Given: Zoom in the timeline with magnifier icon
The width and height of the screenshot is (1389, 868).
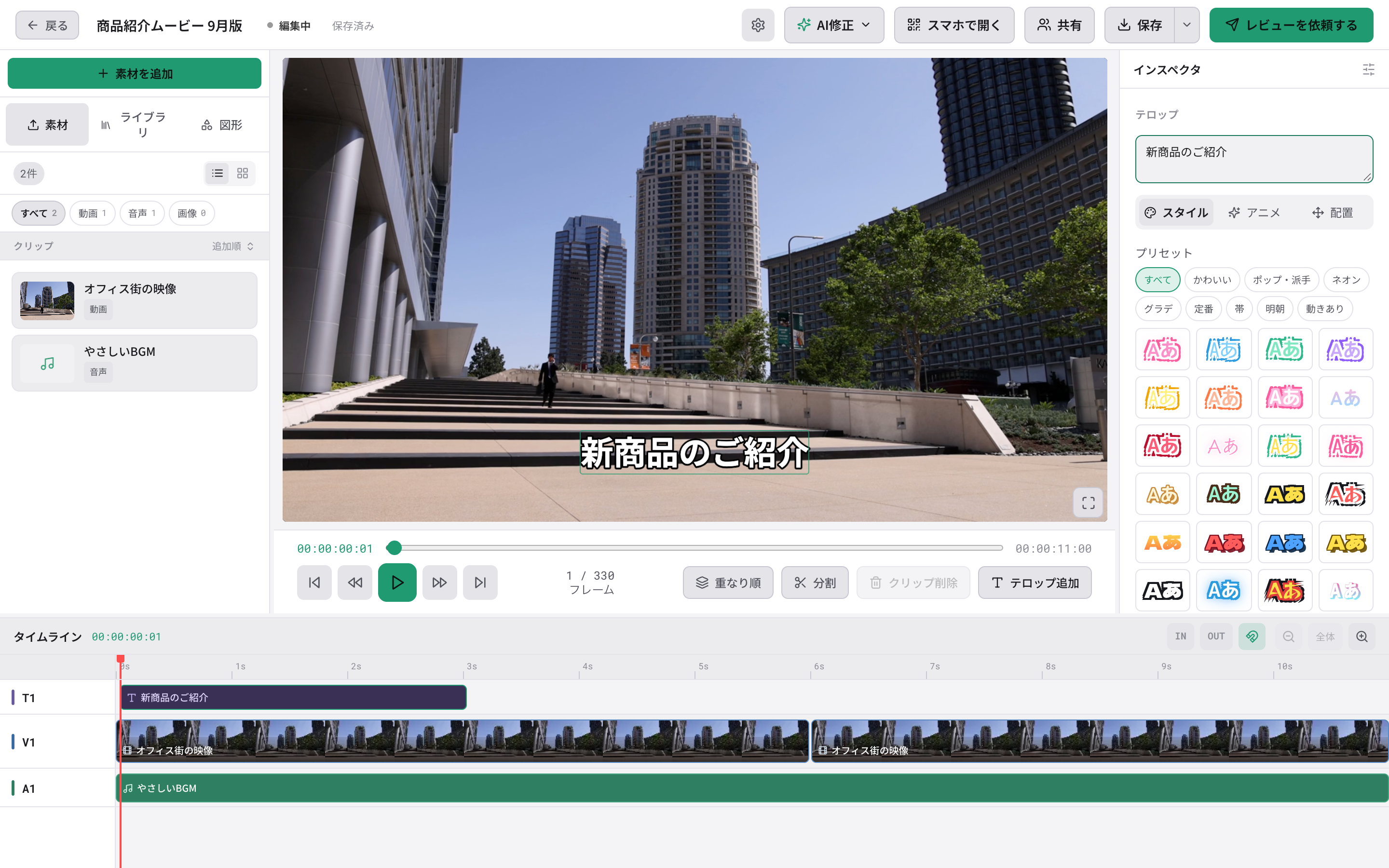Looking at the screenshot, I should click(x=1362, y=636).
